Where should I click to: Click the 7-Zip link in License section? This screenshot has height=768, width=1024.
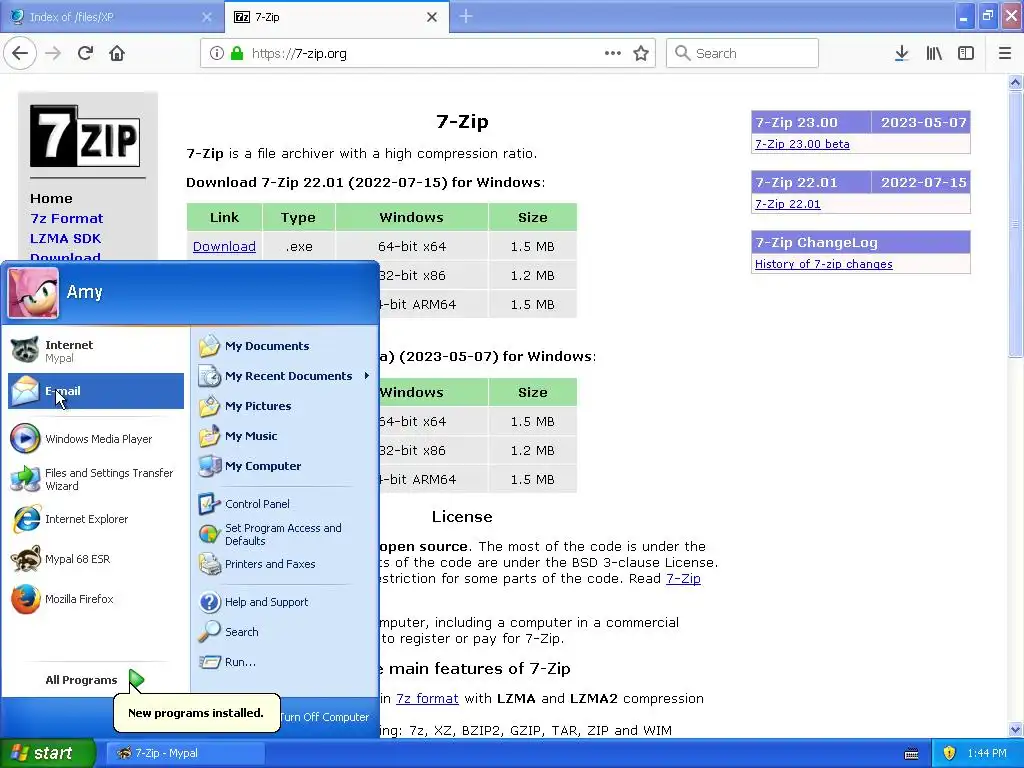pyautogui.click(x=683, y=578)
